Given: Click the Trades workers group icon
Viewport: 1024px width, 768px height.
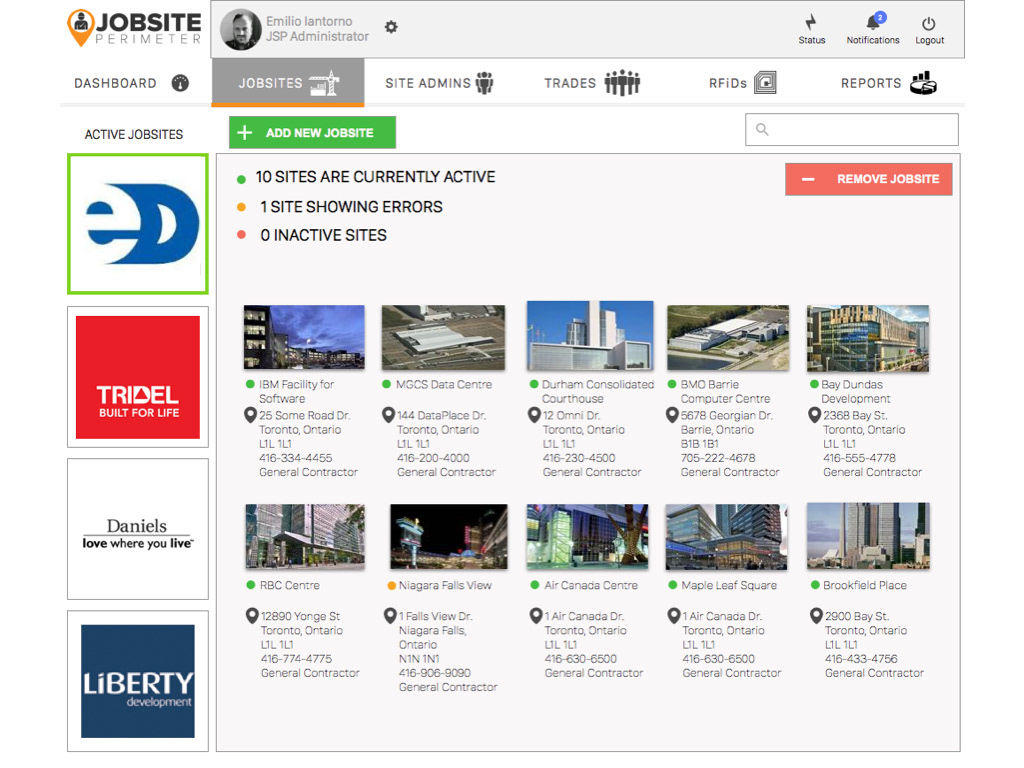Looking at the screenshot, I should point(622,83).
